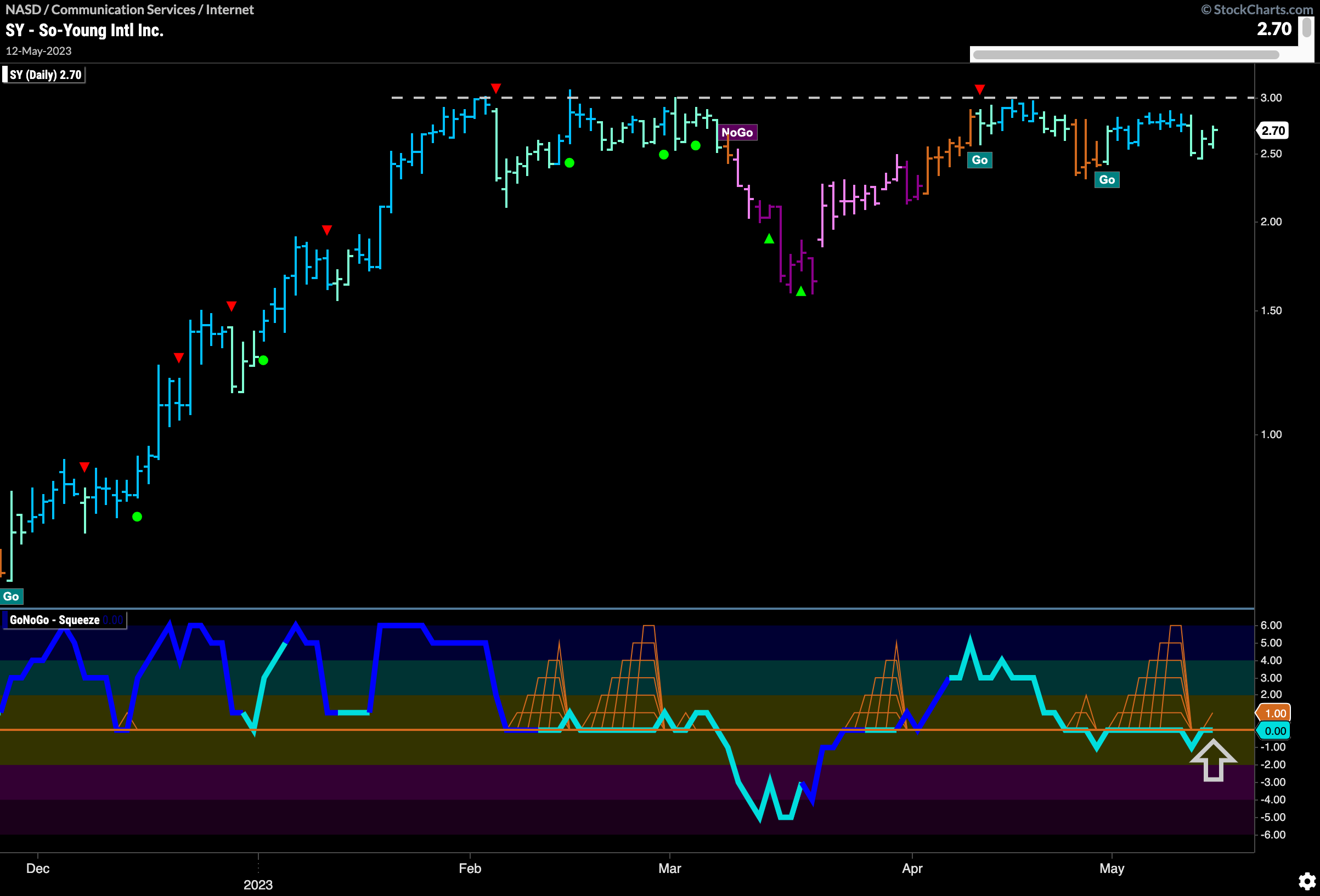Click the horizontal scrollbar in the header

pos(1126,55)
